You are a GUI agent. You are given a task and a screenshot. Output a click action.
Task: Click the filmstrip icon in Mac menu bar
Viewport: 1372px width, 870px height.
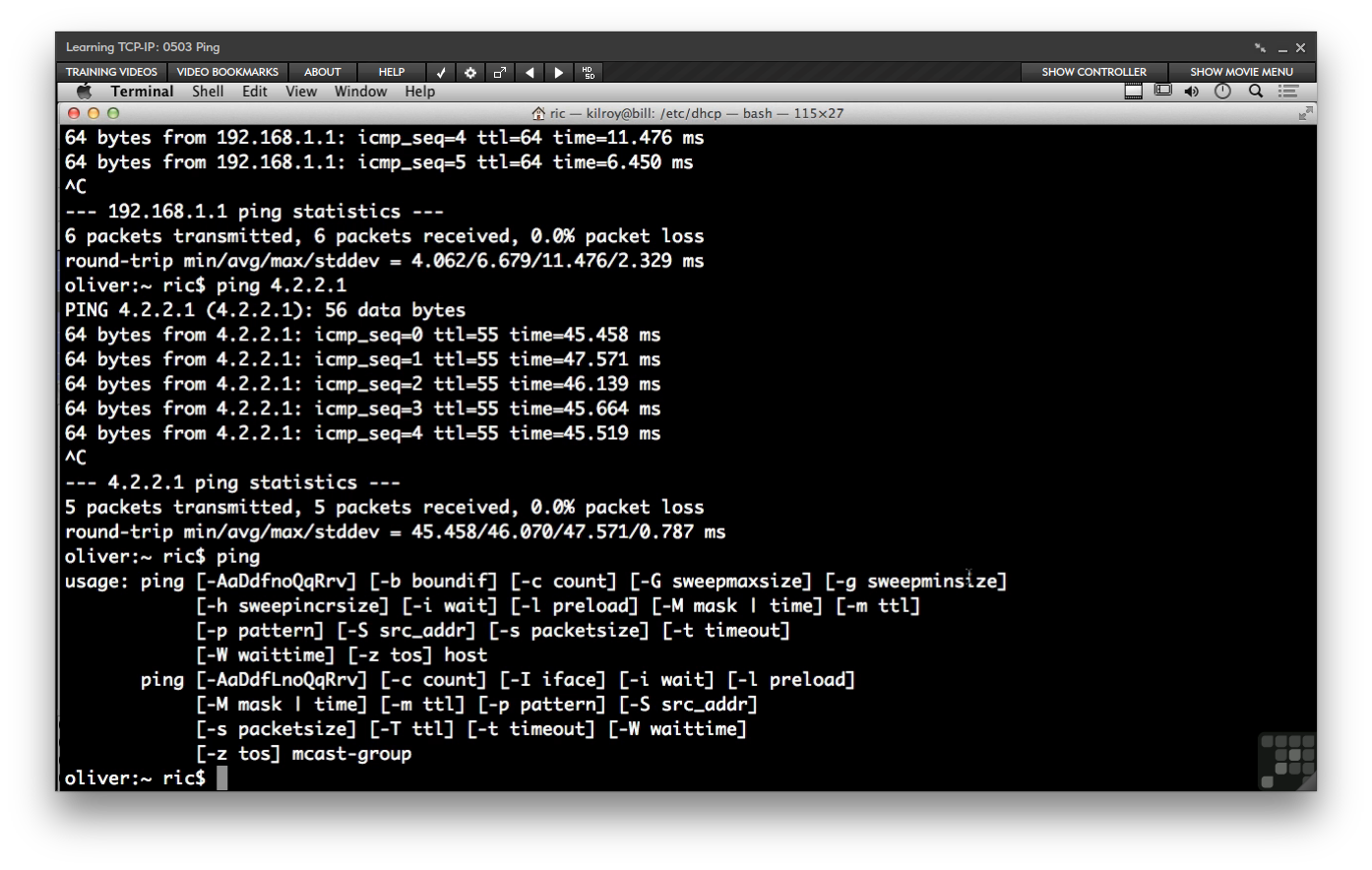tap(1134, 92)
